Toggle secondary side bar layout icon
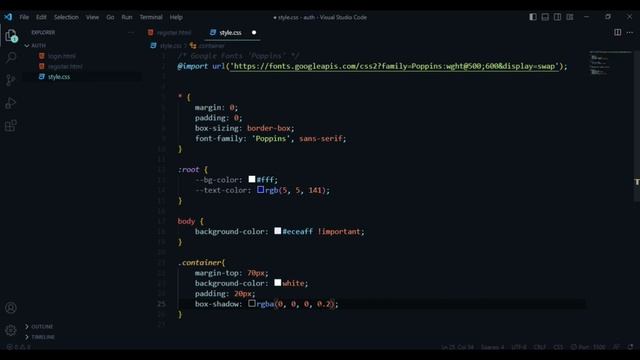 (557, 17)
